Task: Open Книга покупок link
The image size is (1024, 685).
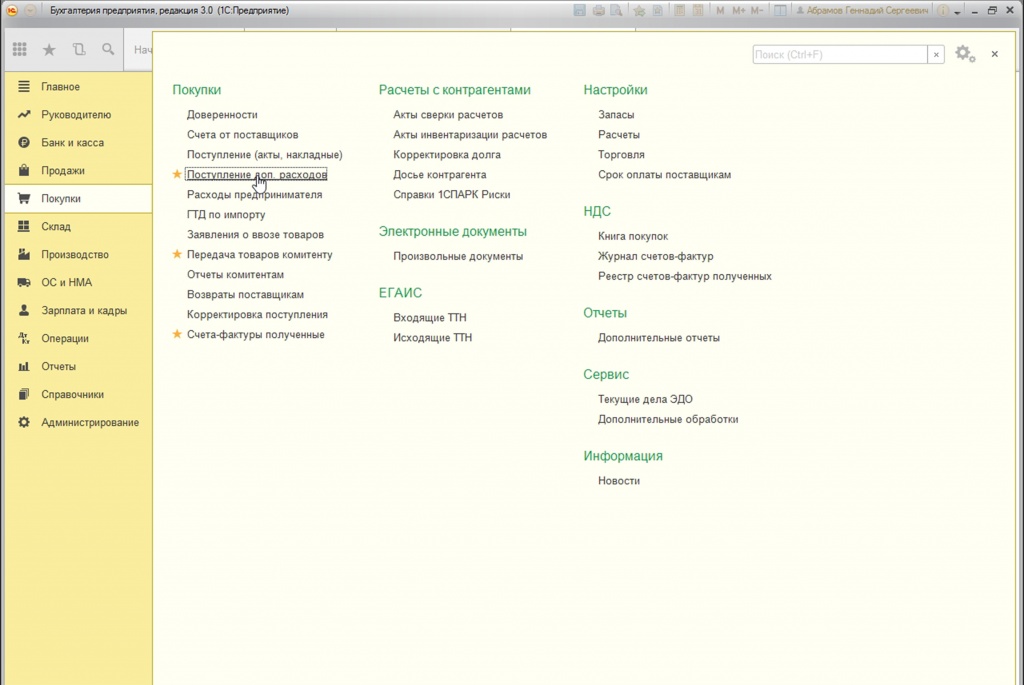Action: pos(633,236)
